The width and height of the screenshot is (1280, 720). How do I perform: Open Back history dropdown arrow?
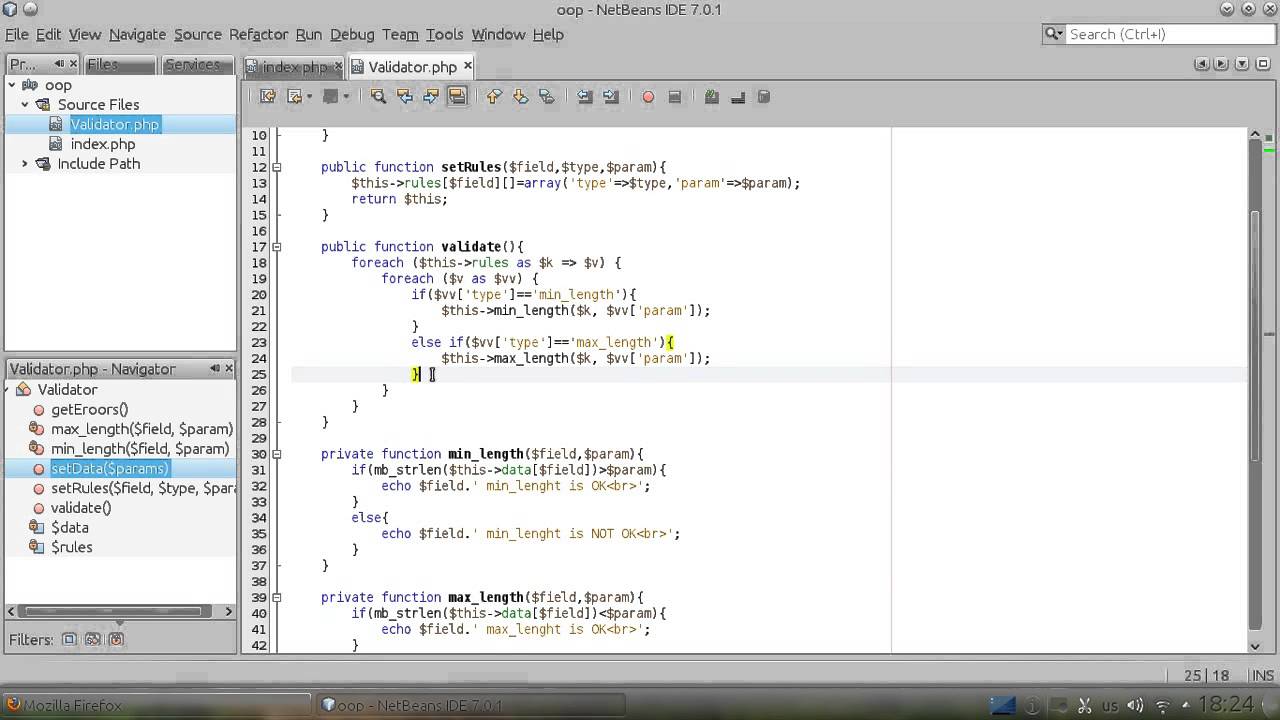(x=310, y=97)
